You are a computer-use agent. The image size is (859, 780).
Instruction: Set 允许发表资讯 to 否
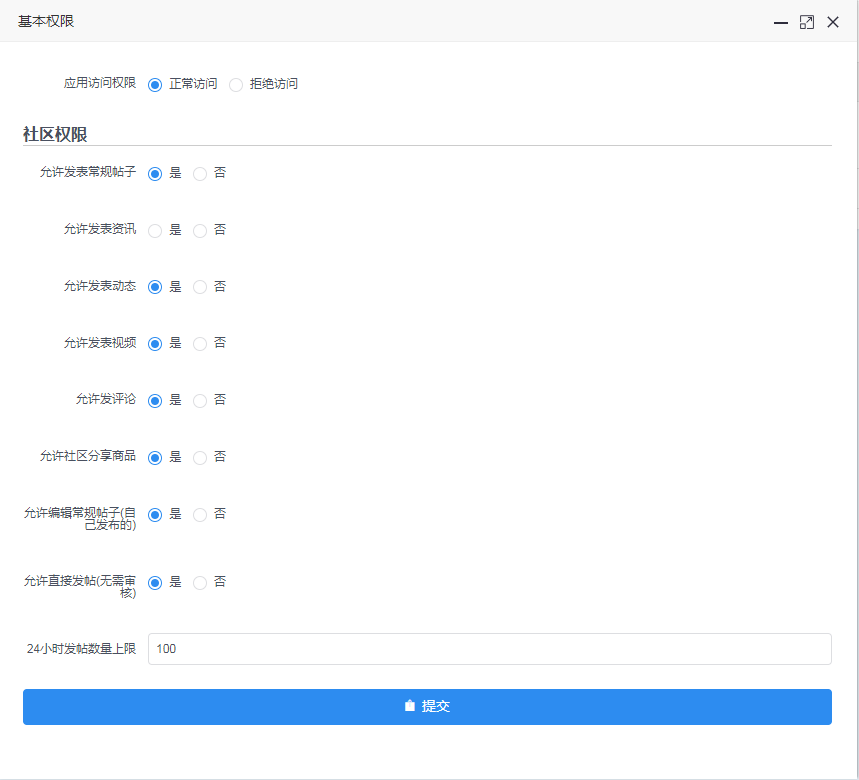[200, 231]
